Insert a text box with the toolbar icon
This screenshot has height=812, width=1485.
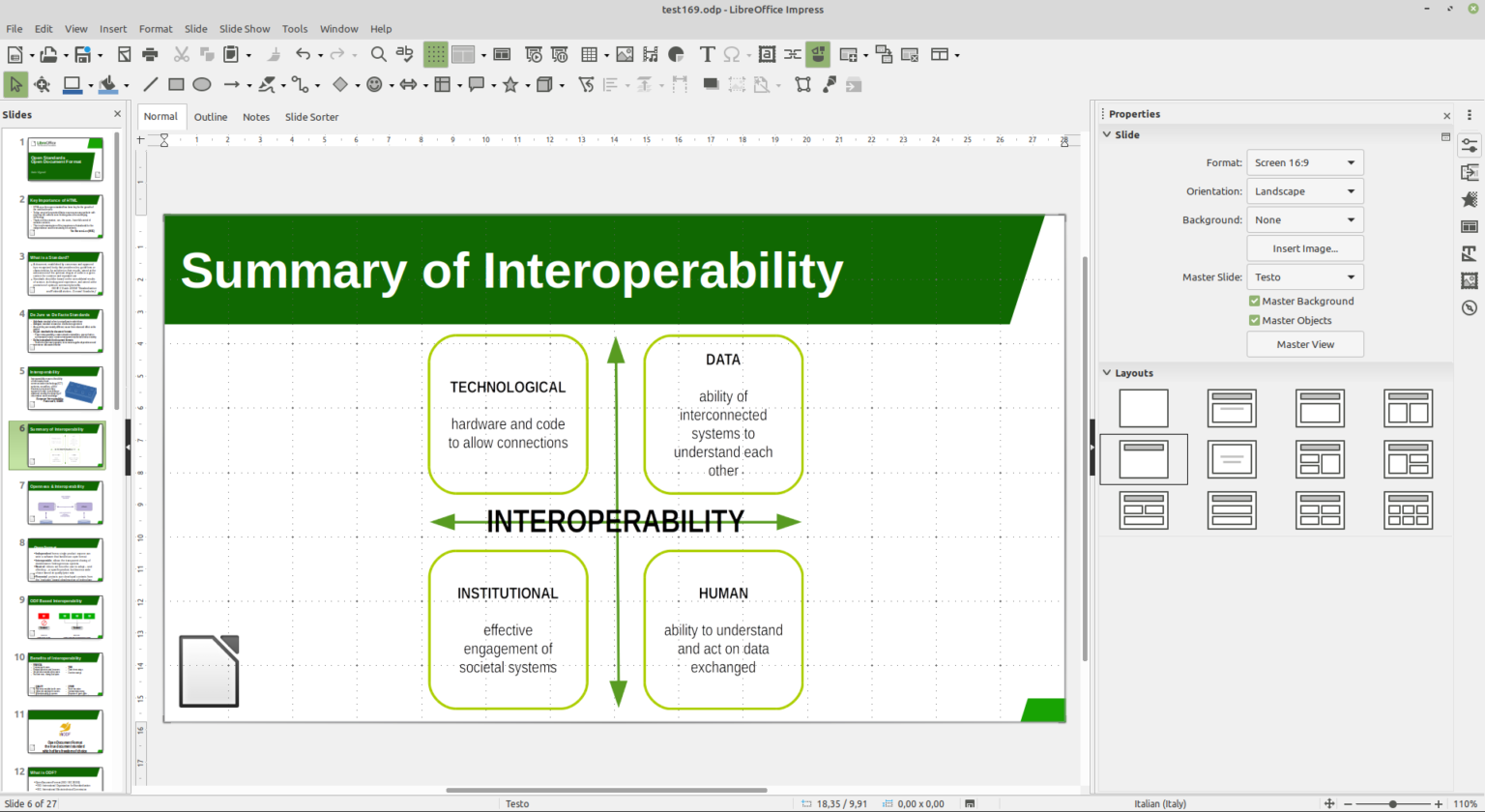coord(709,55)
